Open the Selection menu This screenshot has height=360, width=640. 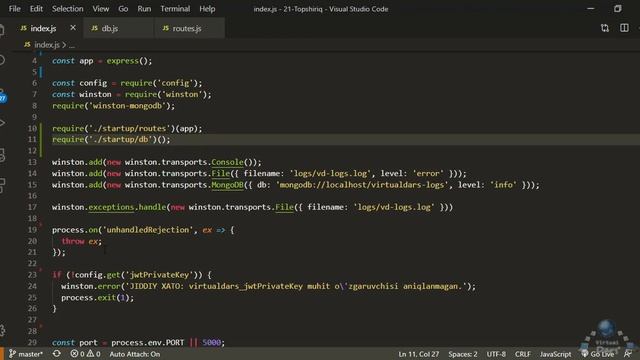click(67, 9)
